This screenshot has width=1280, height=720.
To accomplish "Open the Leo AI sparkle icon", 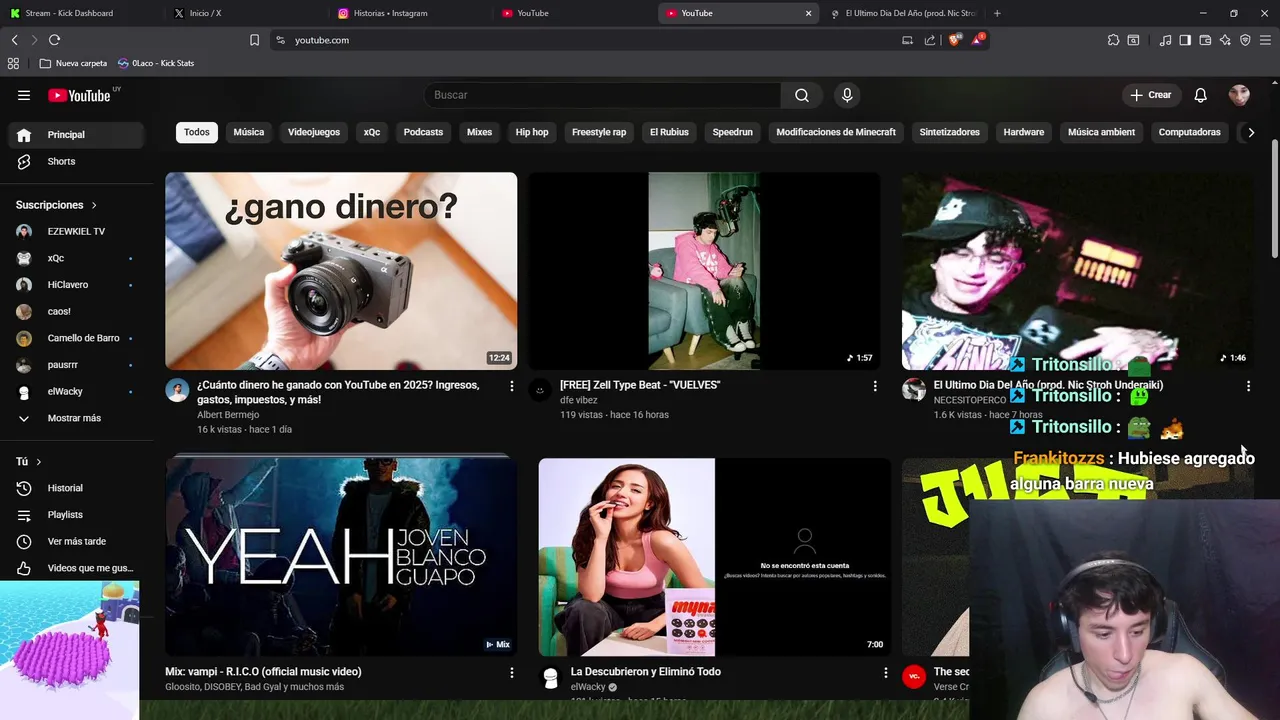I will click(x=1225, y=40).
